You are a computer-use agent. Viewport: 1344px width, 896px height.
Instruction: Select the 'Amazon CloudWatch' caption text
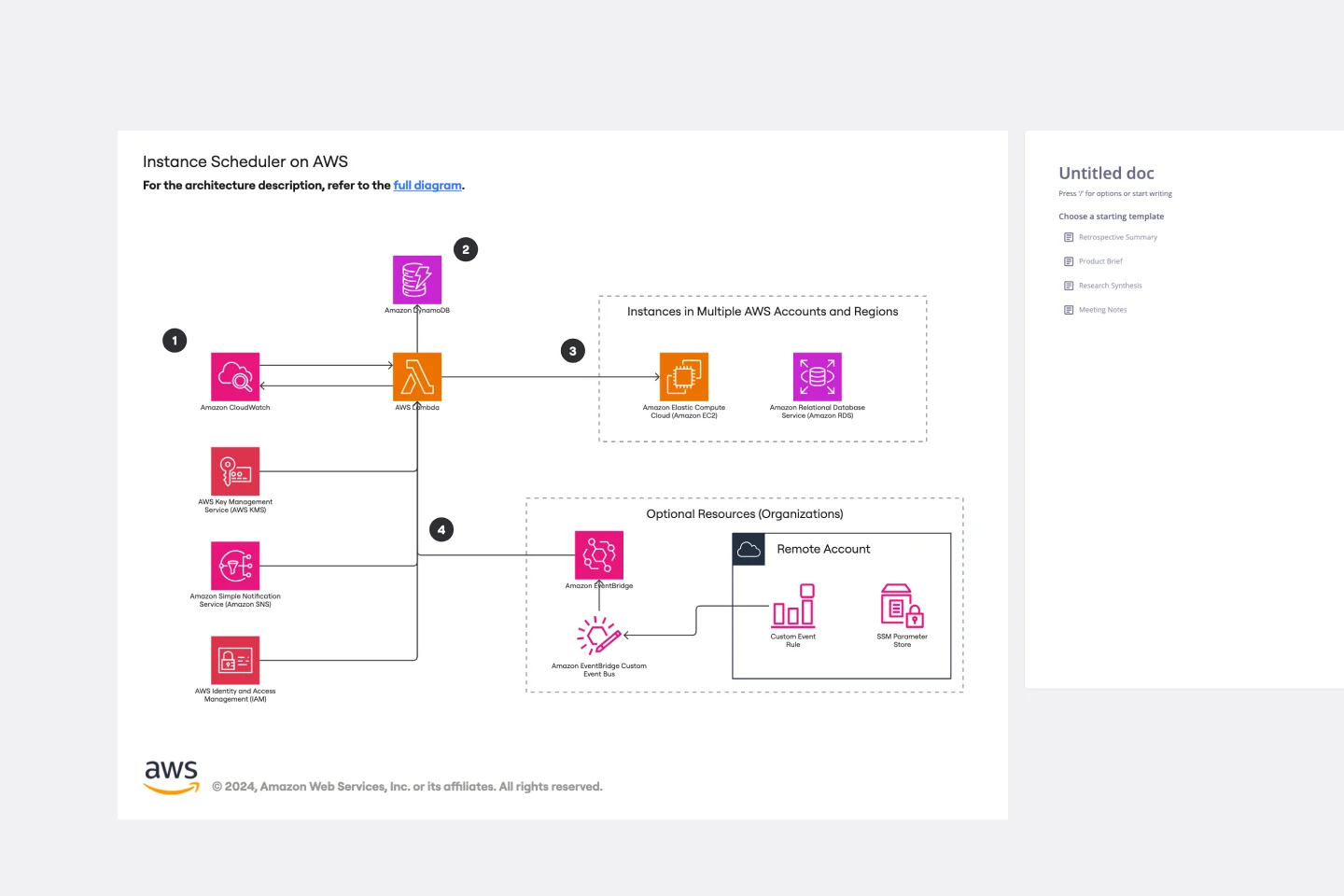click(x=235, y=408)
